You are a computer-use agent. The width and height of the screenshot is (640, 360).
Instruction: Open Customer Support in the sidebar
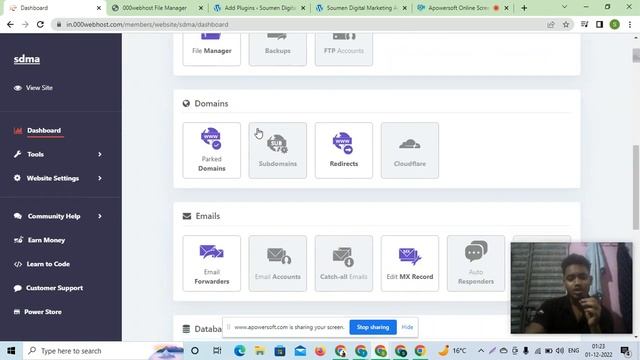pos(48,288)
